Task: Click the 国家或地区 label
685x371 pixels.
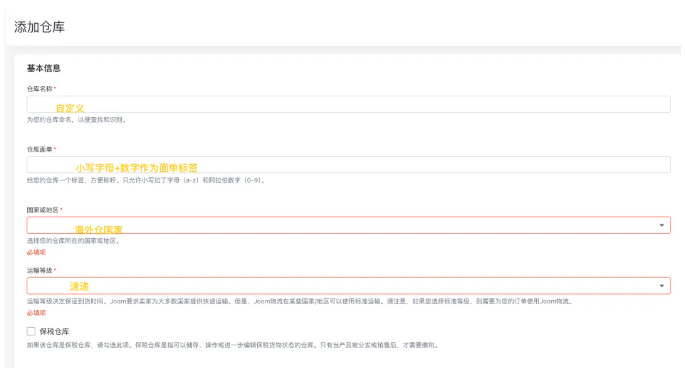Action: (43, 210)
